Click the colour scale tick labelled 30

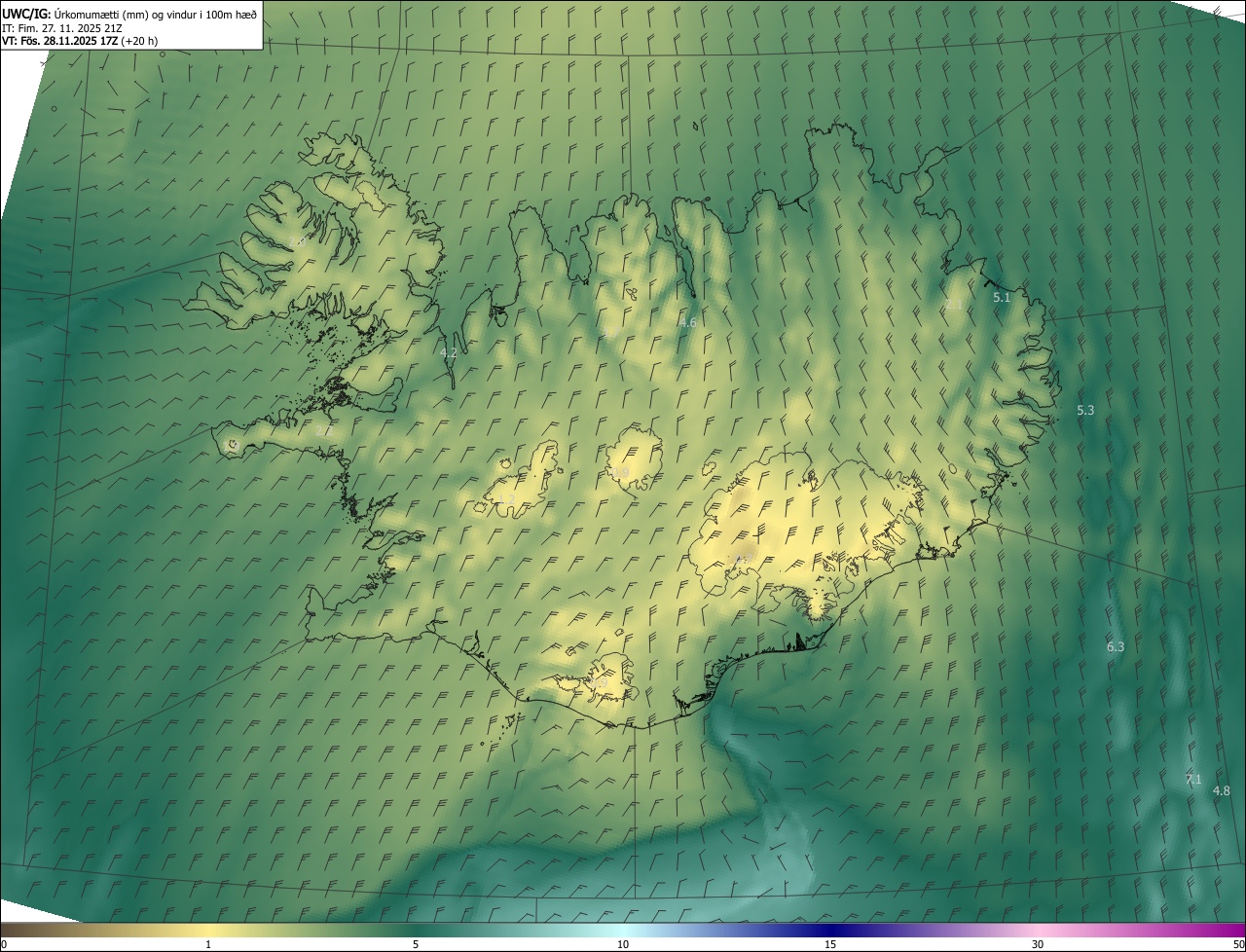click(x=1038, y=944)
